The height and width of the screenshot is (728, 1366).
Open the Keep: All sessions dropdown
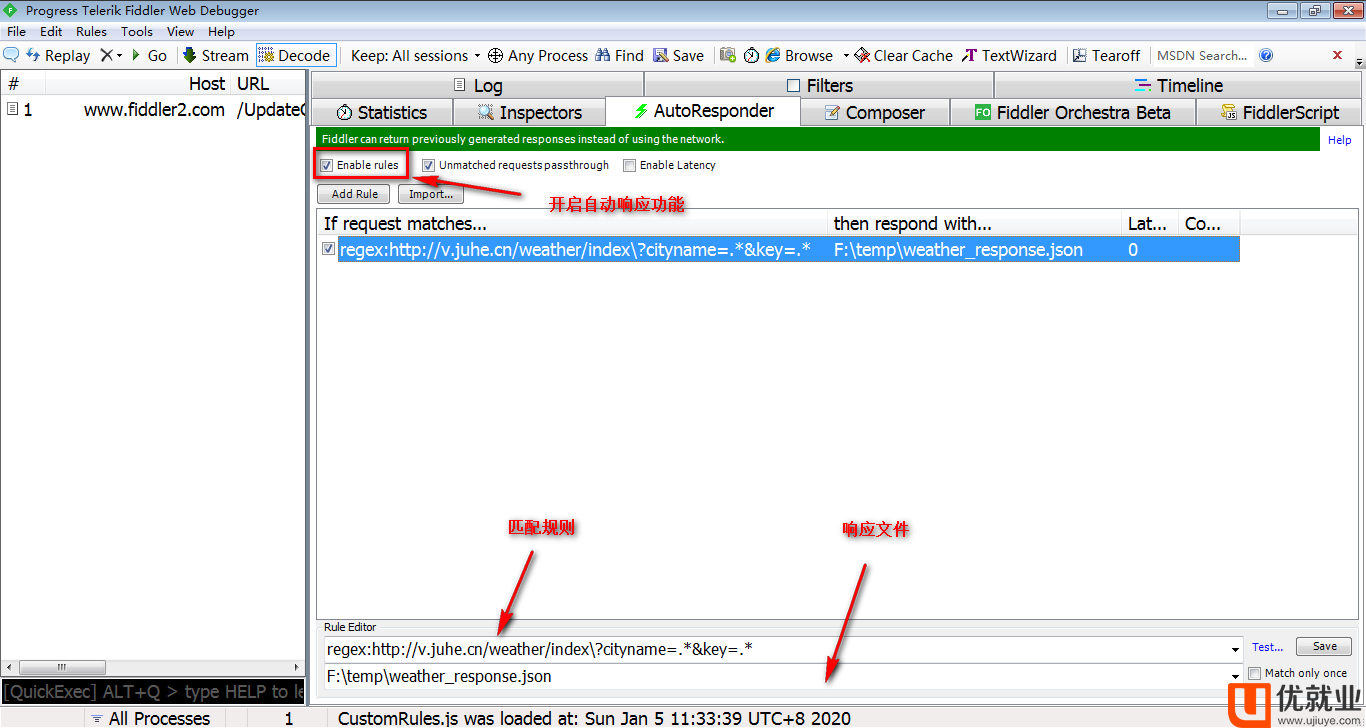pyautogui.click(x=415, y=56)
